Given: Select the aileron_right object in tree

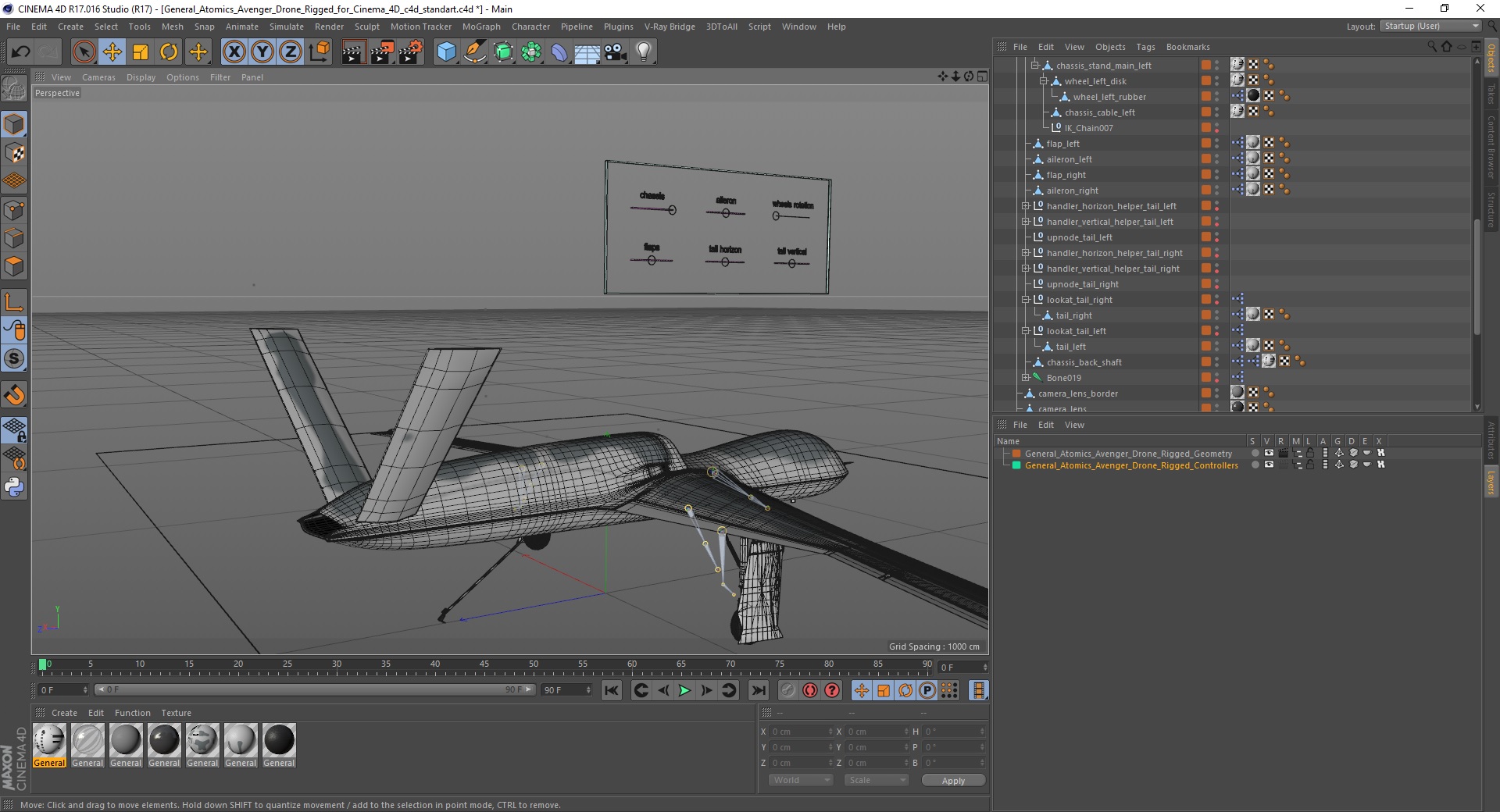Looking at the screenshot, I should coord(1072,191).
